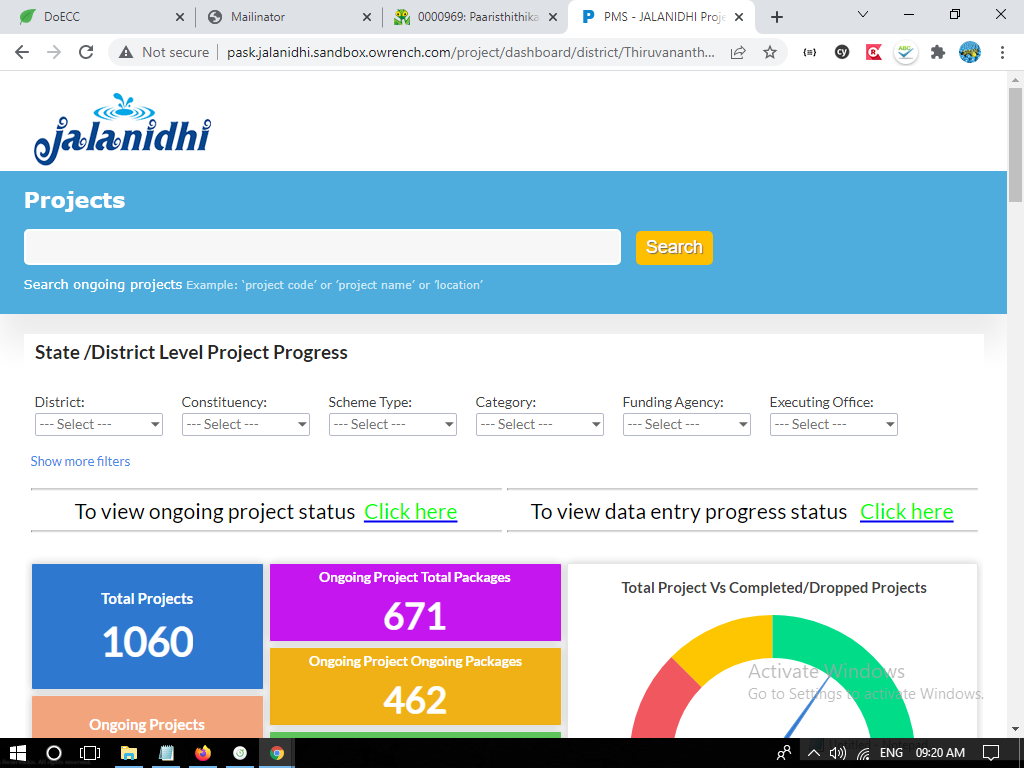Reload the current page
This screenshot has height=768, width=1024.
86,52
